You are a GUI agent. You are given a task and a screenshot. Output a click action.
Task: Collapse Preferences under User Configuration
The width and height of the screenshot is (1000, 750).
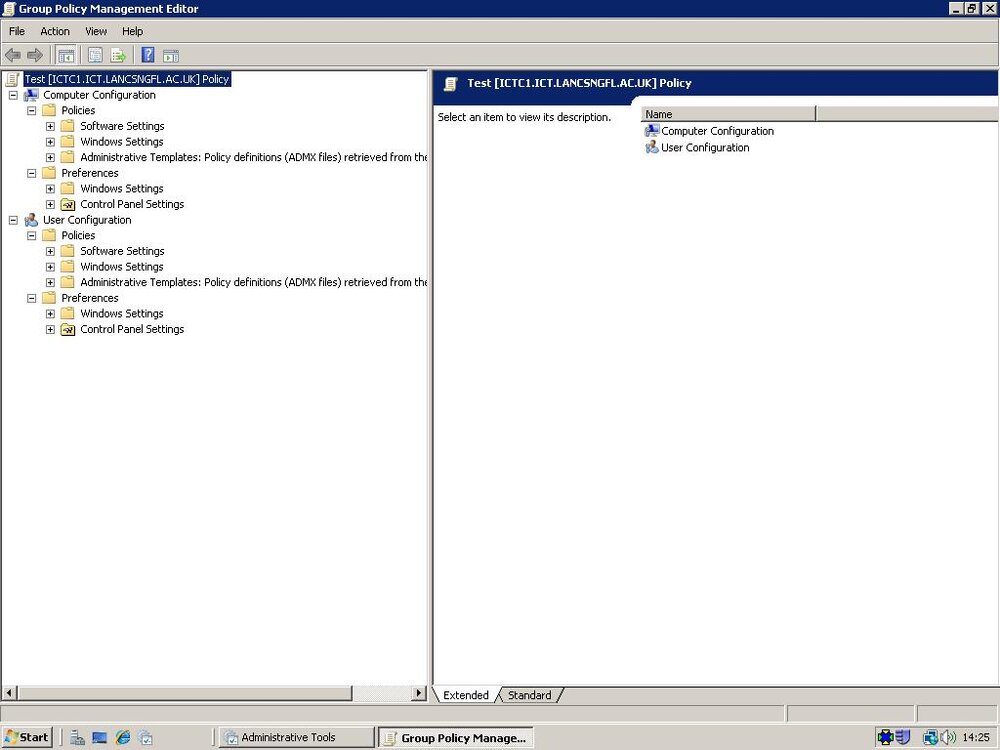[x=31, y=298]
